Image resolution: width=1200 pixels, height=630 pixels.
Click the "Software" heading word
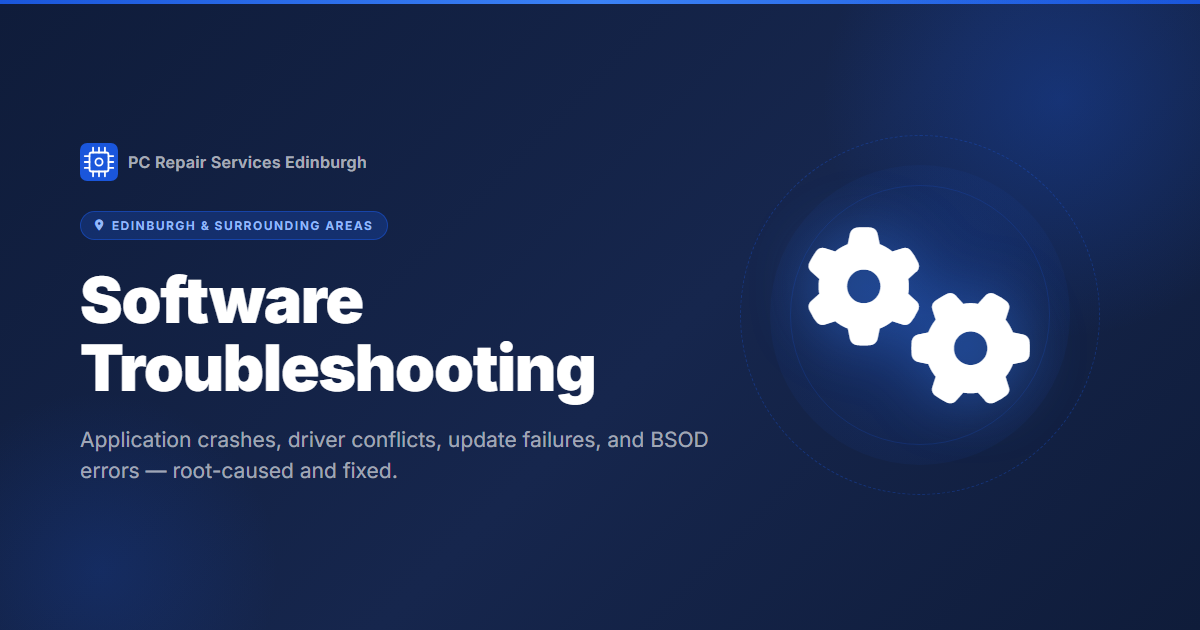[221, 300]
